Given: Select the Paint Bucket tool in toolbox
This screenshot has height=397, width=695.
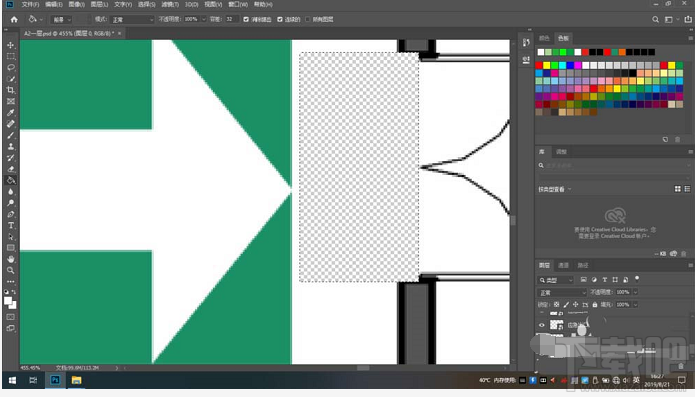Looking at the screenshot, I should tap(11, 180).
